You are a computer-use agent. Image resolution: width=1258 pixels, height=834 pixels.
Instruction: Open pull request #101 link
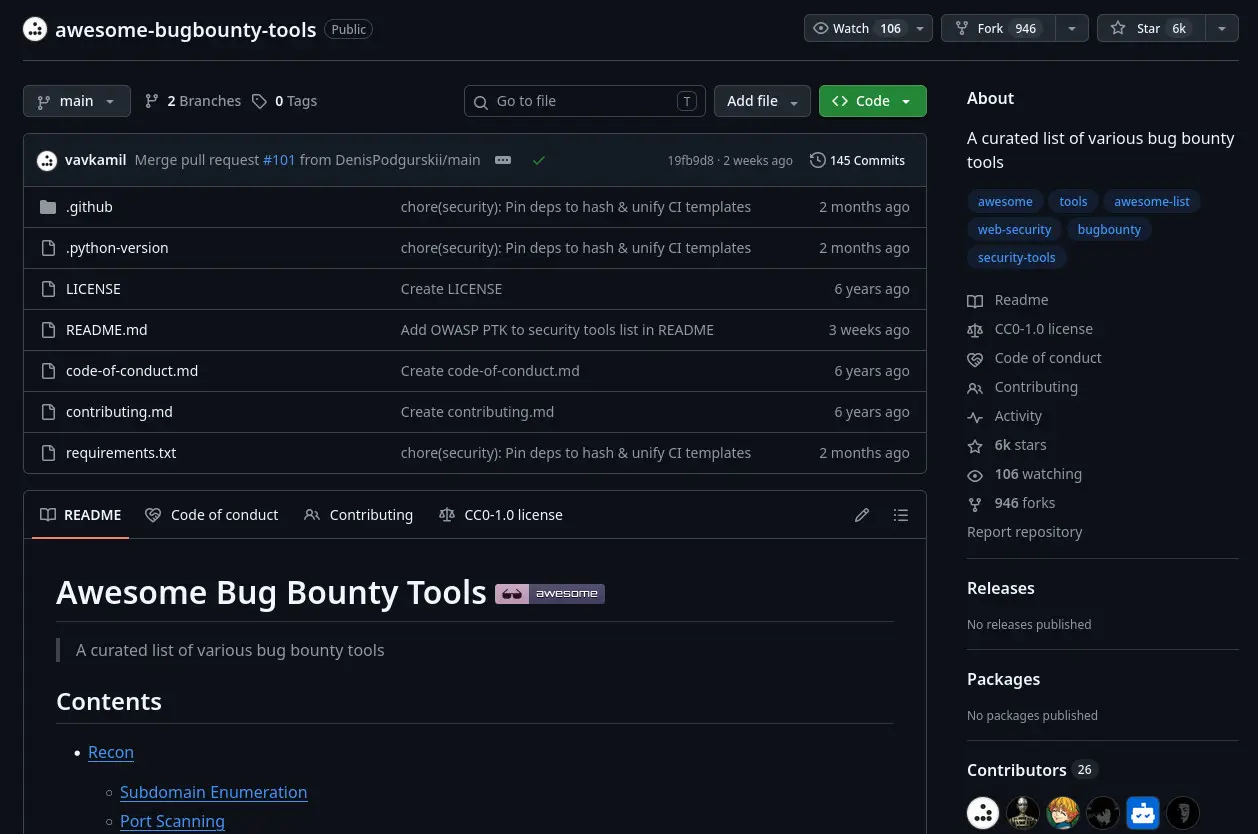coord(279,160)
